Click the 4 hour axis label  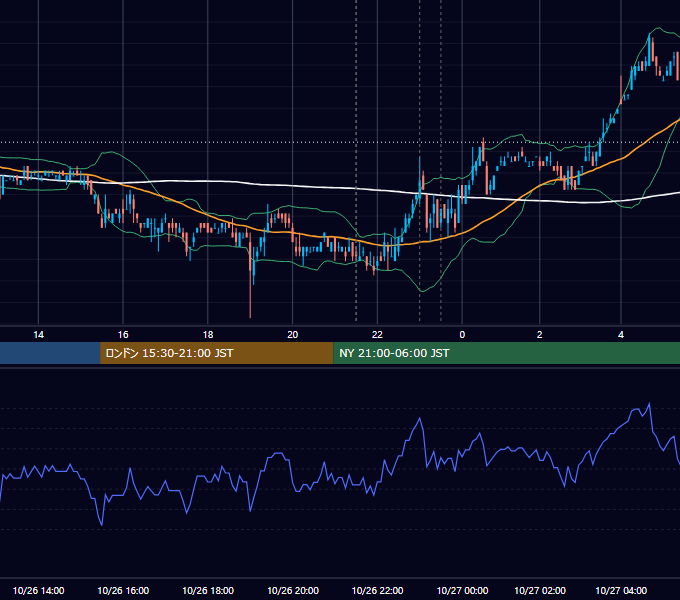(621, 334)
